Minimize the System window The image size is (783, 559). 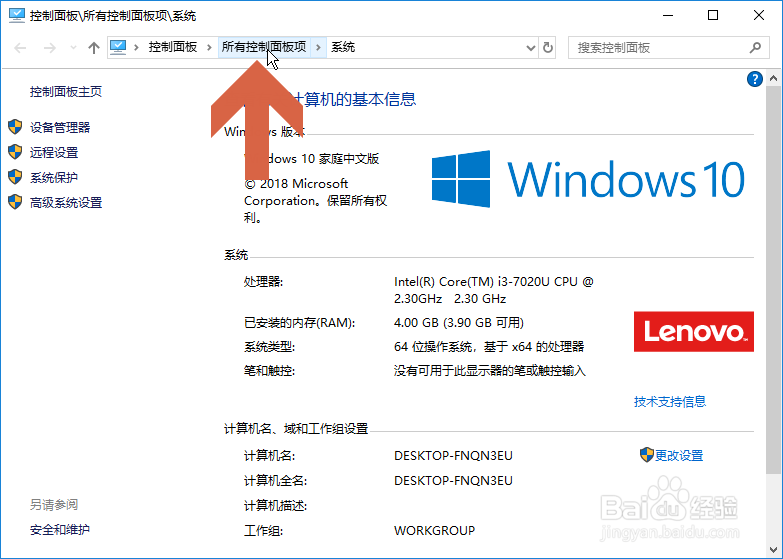[668, 15]
